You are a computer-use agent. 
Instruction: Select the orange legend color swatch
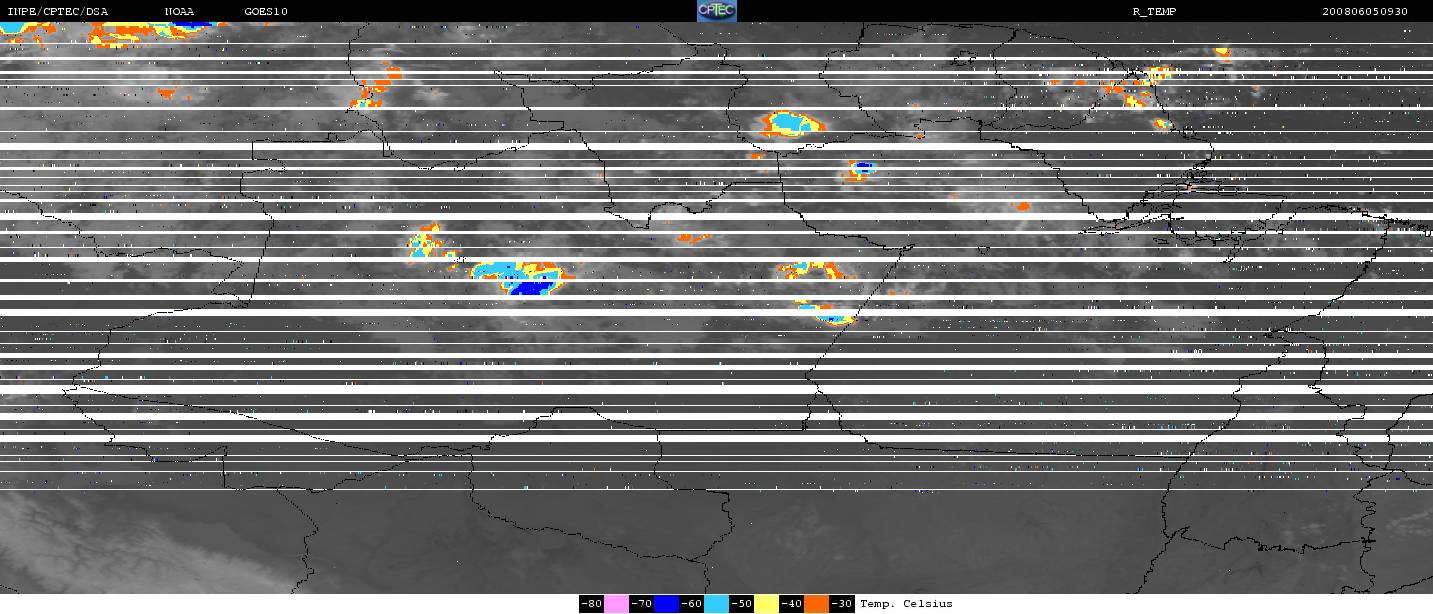click(816, 604)
